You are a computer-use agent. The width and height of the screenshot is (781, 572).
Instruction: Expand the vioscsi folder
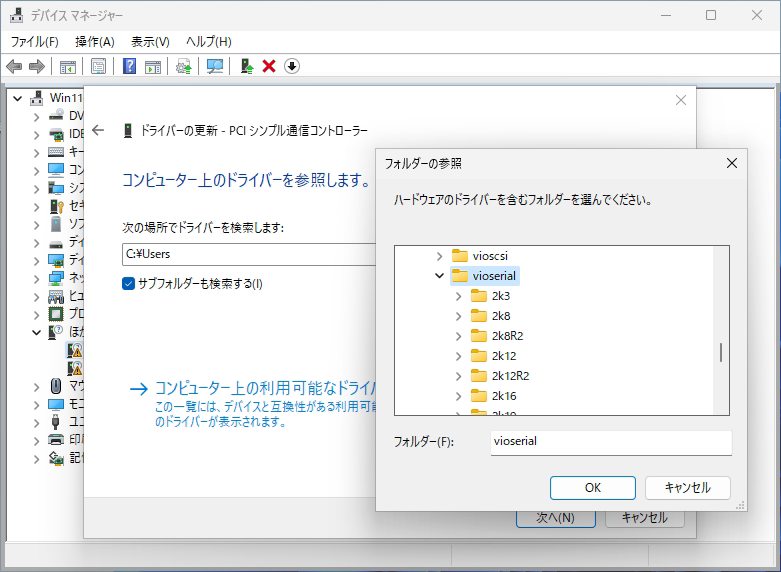[439, 256]
